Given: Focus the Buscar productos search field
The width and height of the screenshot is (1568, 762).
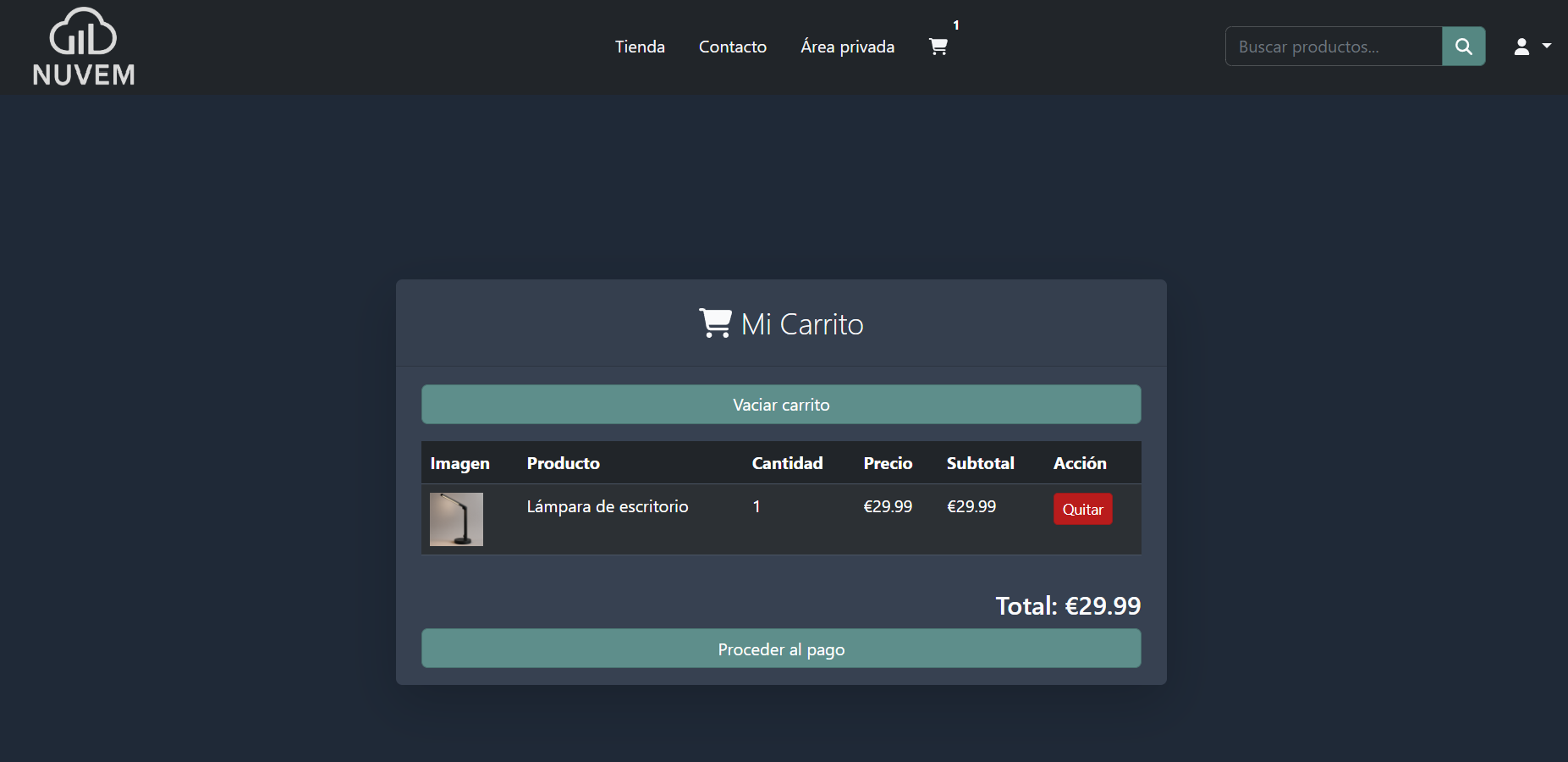Looking at the screenshot, I should 1333,47.
